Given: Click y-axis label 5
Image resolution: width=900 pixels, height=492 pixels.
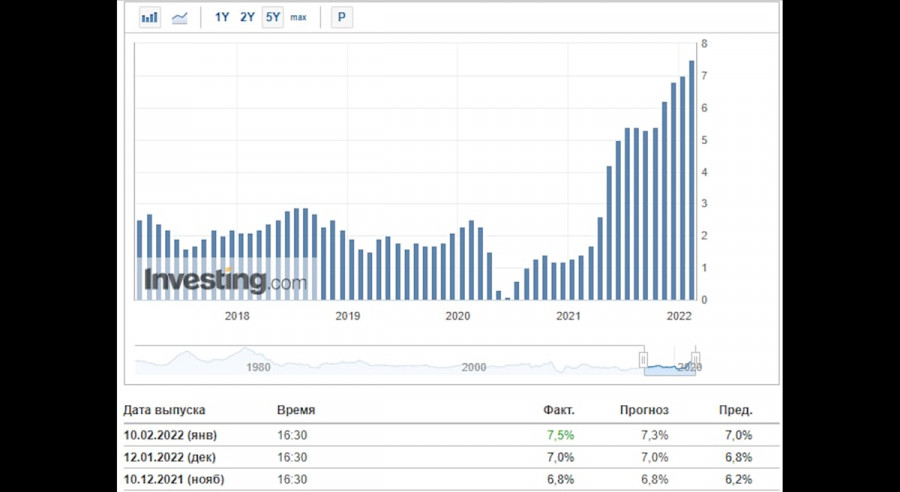Looking at the screenshot, I should 704,141.
